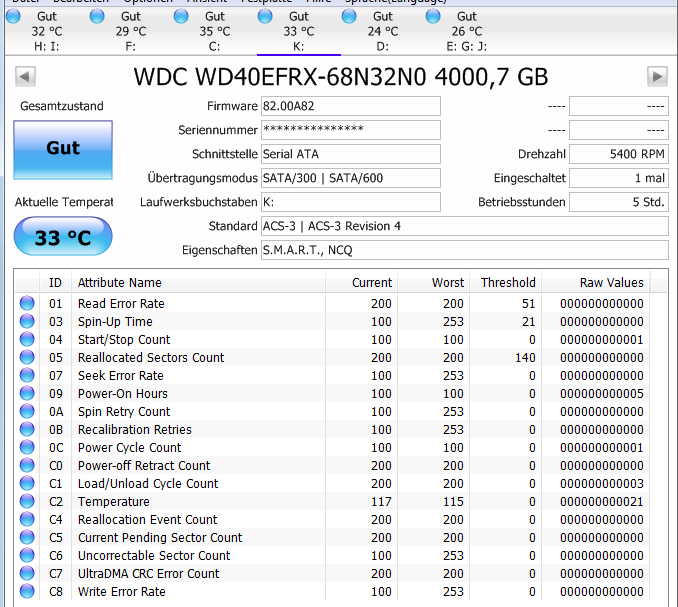
Task: Click current value 117 in Temperature row
Action: click(381, 502)
